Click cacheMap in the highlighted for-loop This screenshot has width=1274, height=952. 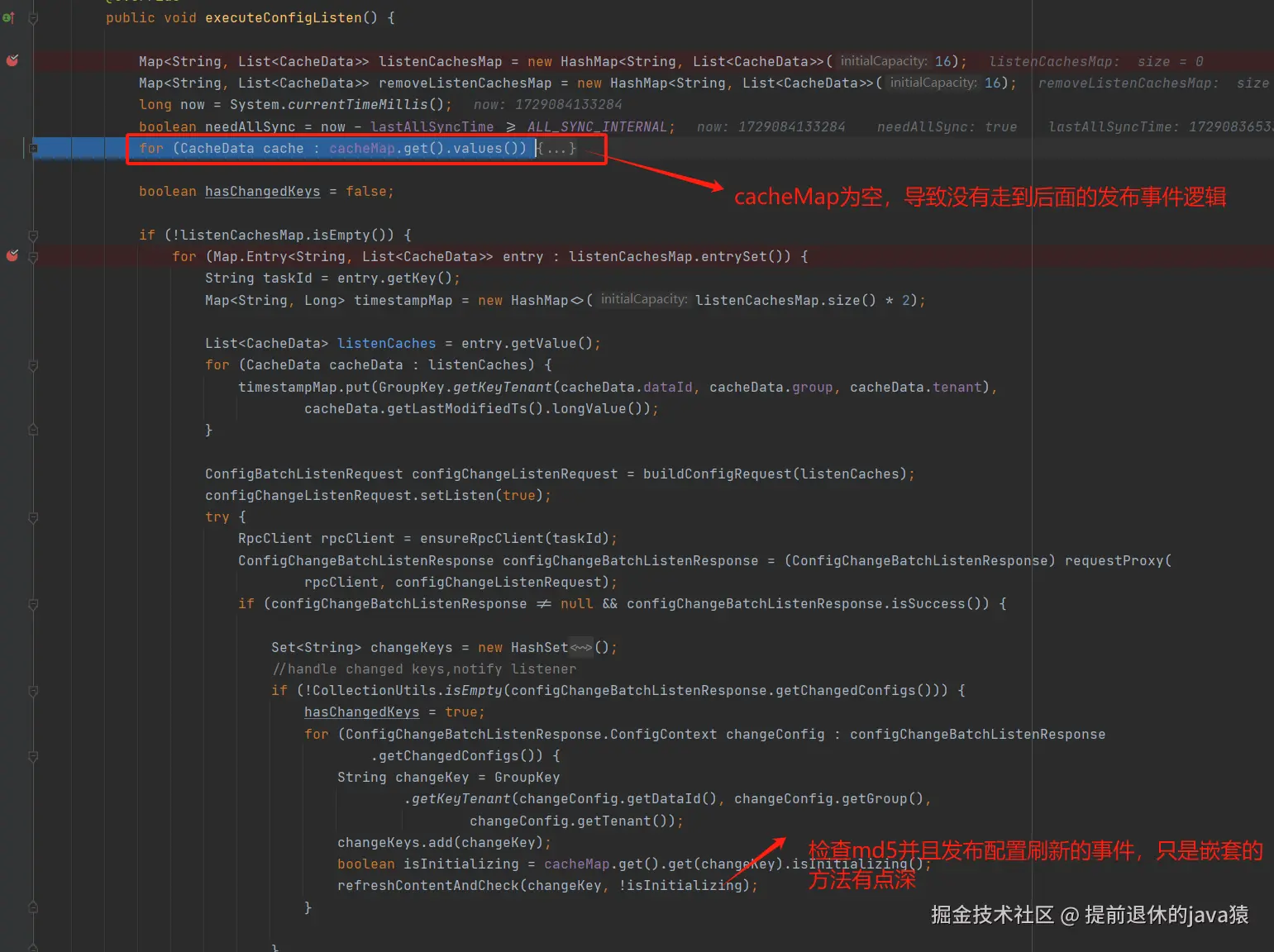pos(361,148)
